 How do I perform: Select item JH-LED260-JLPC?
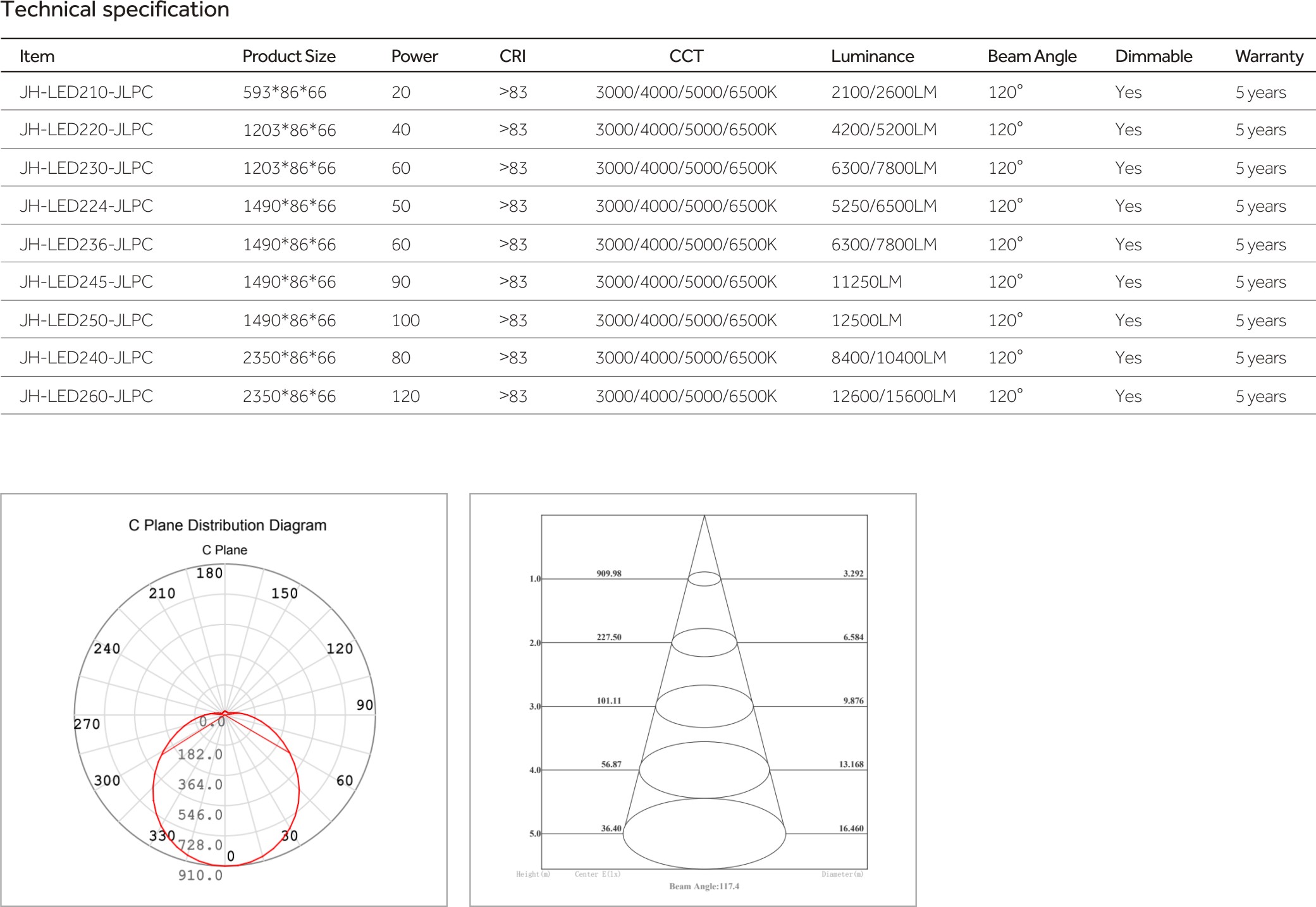tap(86, 396)
